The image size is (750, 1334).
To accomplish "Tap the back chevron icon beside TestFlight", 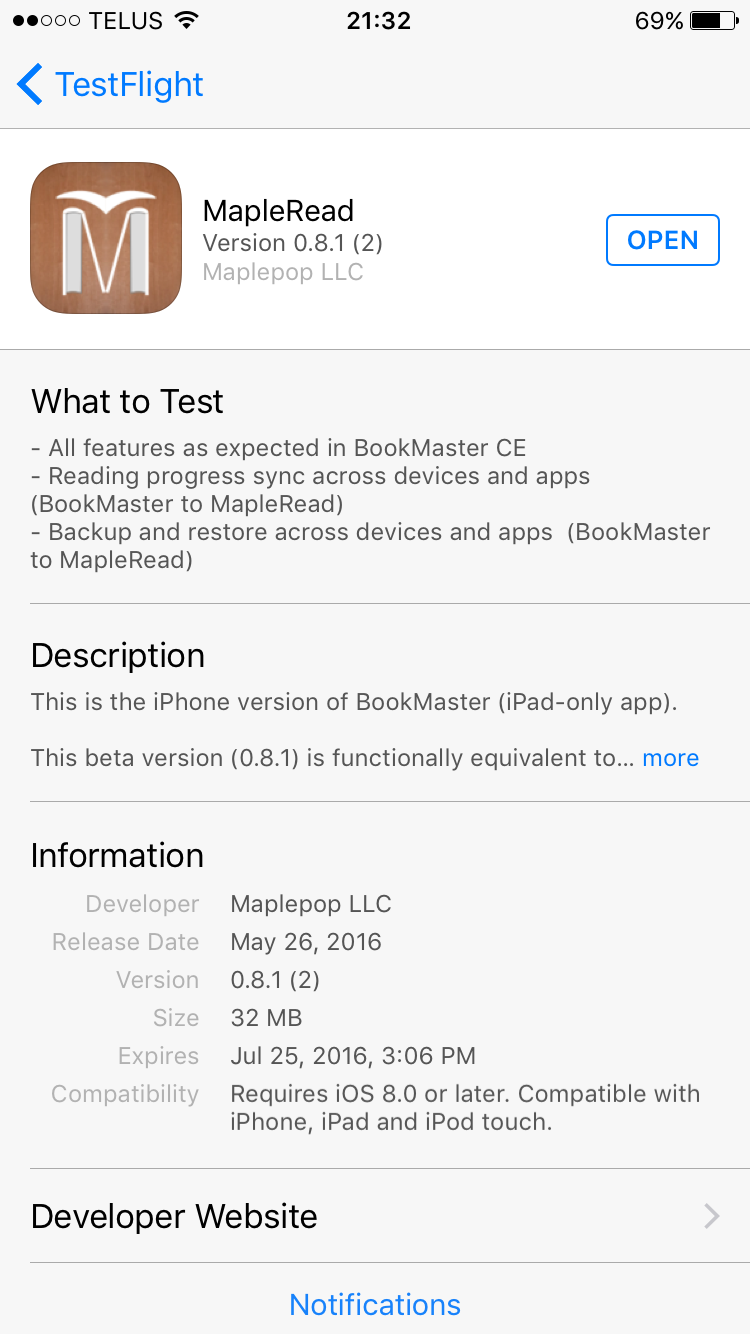I will (x=30, y=85).
